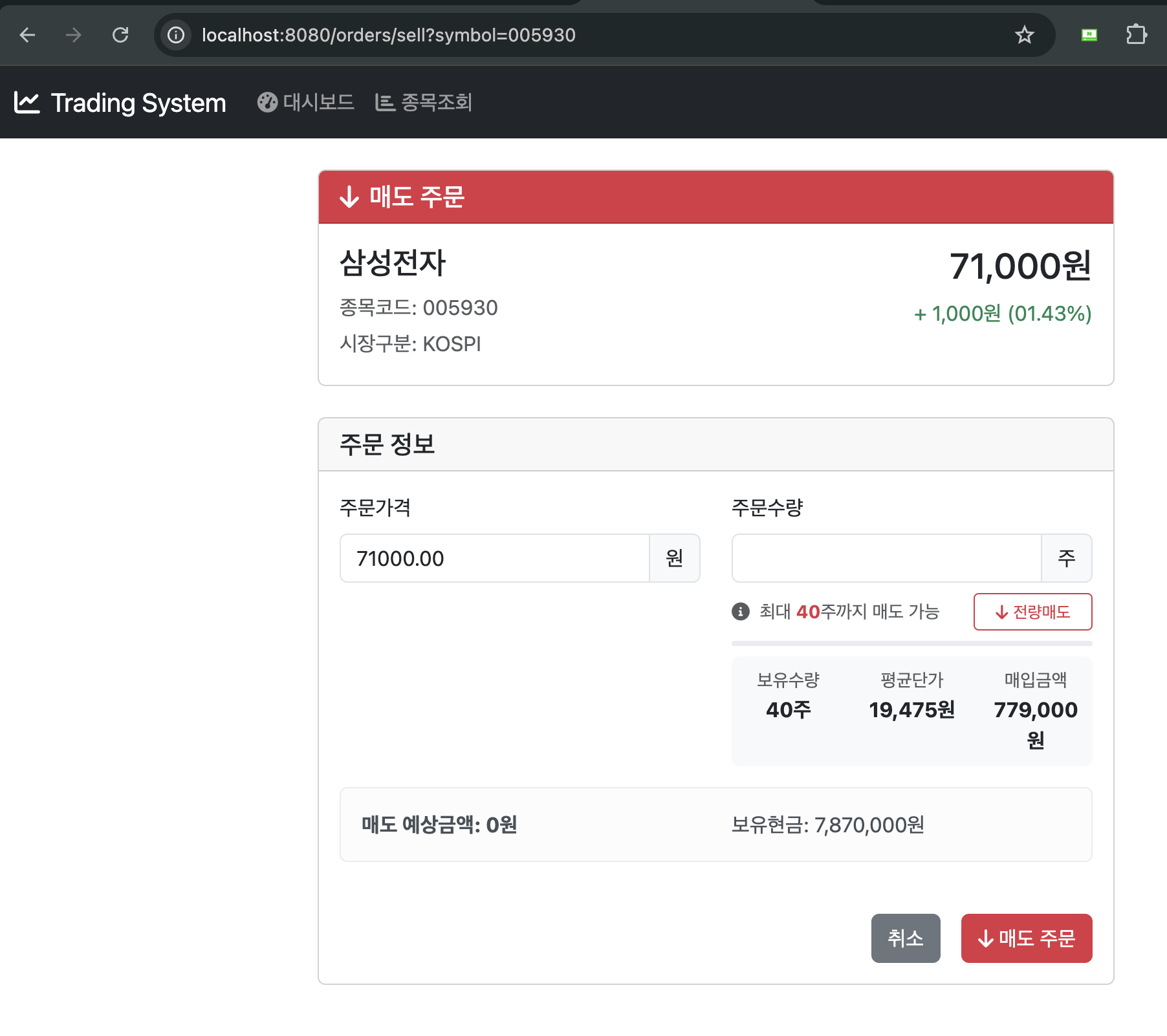1167x1036 pixels.
Task: Select the 대시보드 palette icon
Action: (x=267, y=102)
